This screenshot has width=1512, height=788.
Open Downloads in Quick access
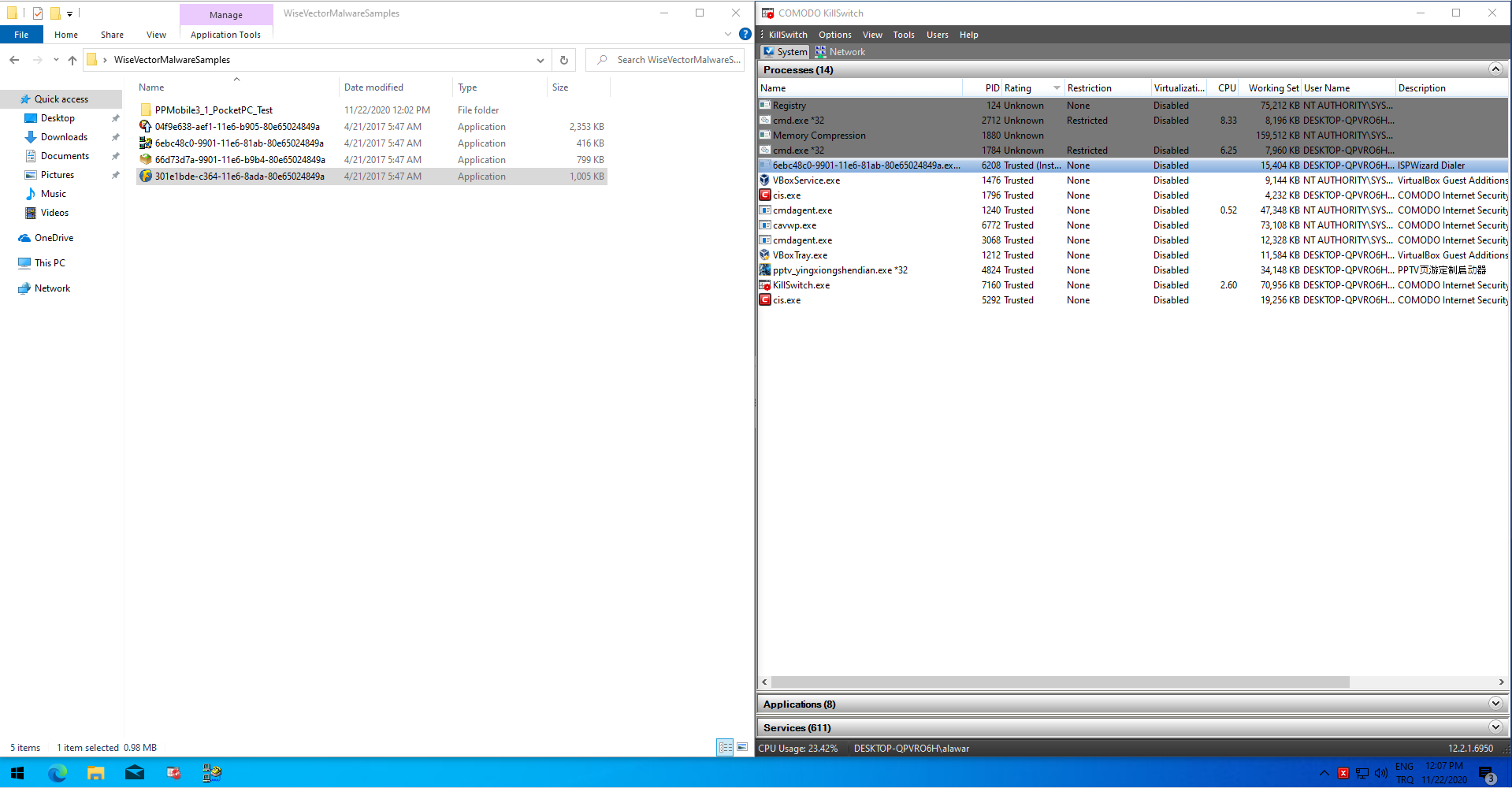[64, 137]
